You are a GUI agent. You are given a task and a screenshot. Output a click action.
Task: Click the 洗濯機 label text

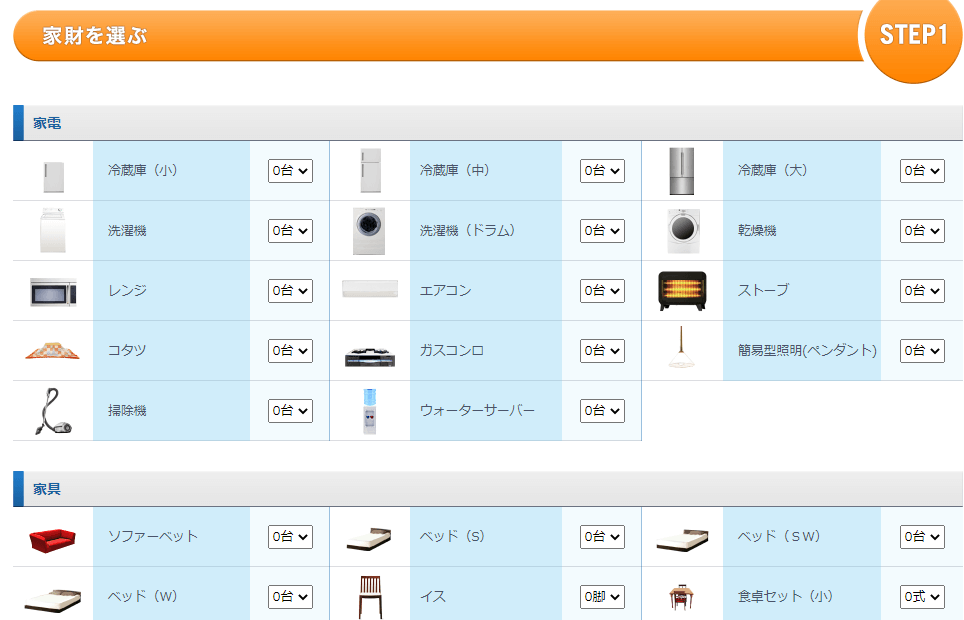(x=127, y=231)
